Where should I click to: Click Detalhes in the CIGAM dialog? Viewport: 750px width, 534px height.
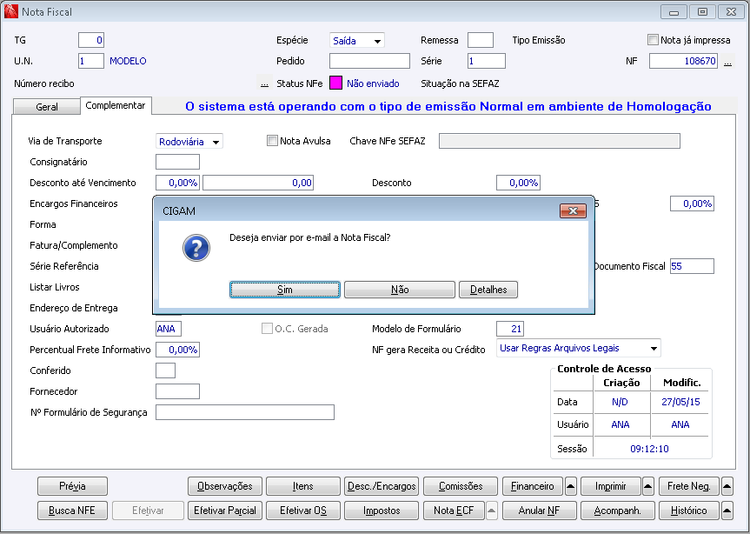[488, 289]
